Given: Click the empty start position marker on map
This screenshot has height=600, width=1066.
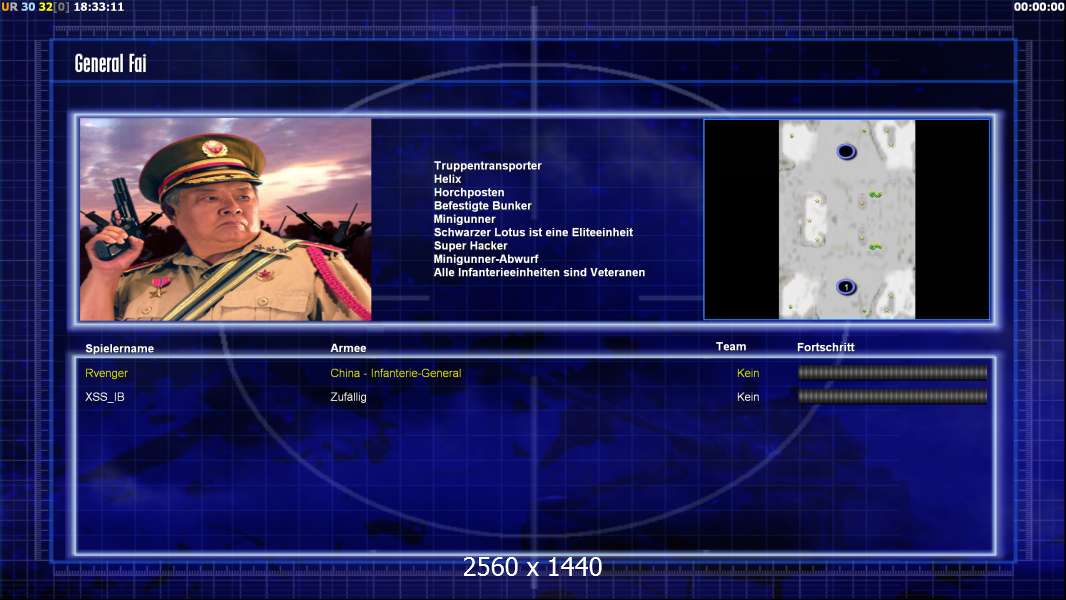Looking at the screenshot, I should [x=846, y=152].
